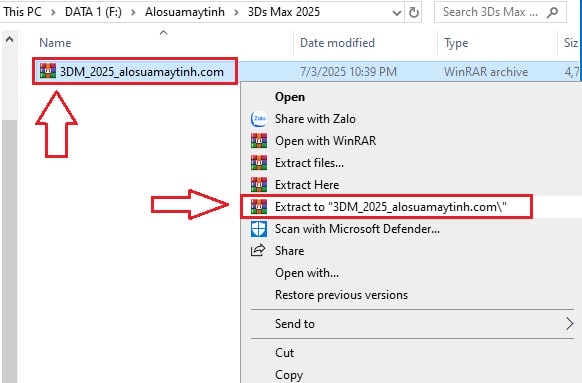This screenshot has width=582, height=383.
Task: Expand the address bar history dropdown
Action: tap(397, 13)
